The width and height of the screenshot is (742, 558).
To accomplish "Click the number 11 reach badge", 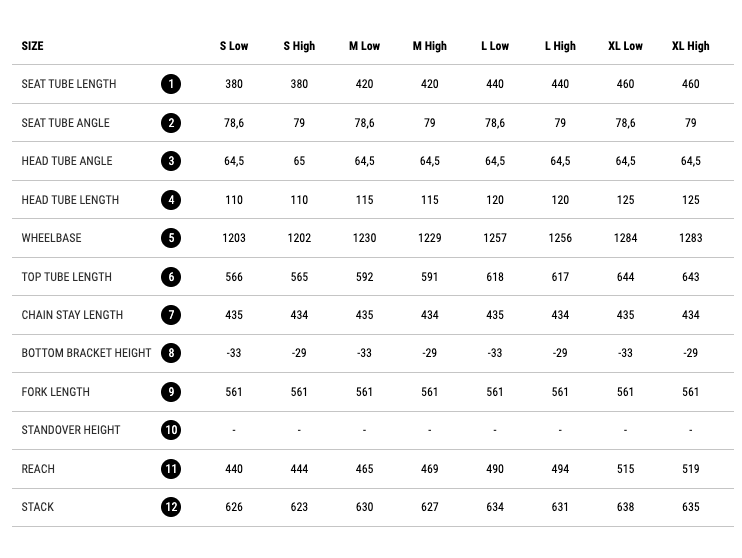I will [x=171, y=469].
